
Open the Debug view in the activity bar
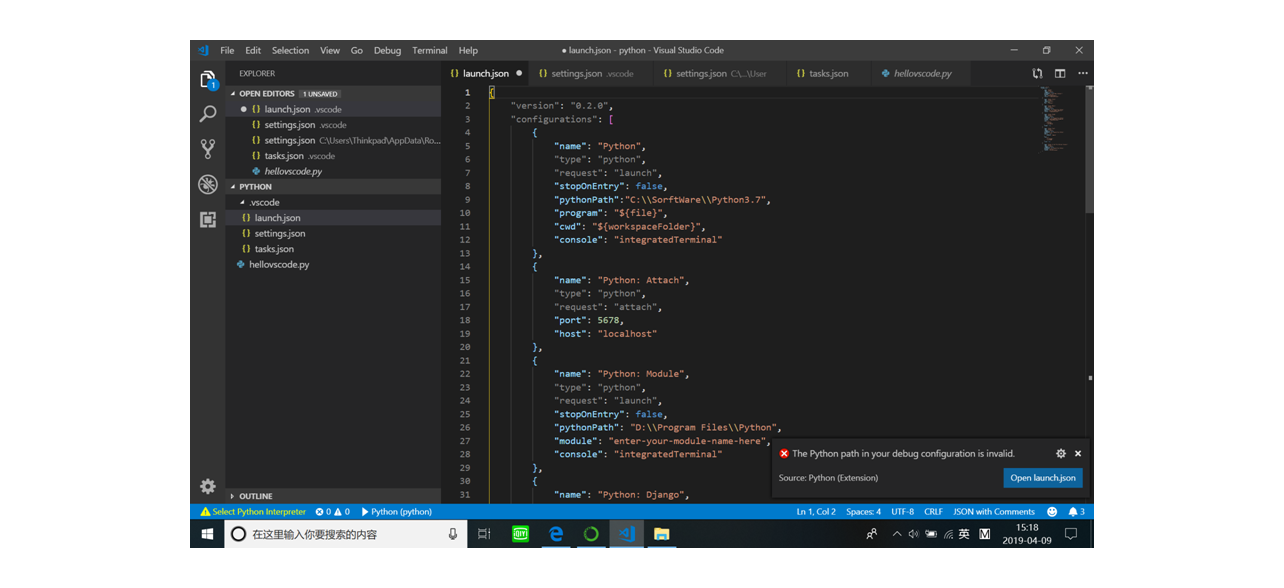coord(208,184)
